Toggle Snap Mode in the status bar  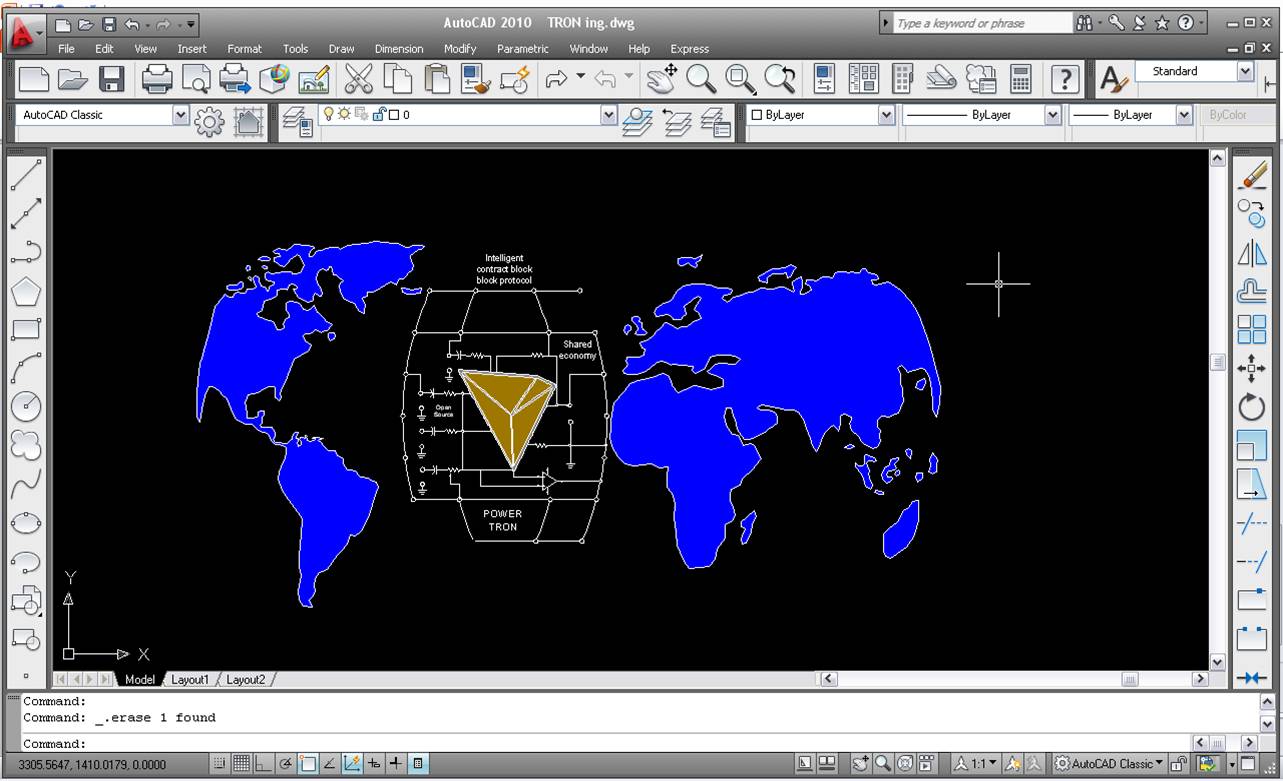pos(220,764)
